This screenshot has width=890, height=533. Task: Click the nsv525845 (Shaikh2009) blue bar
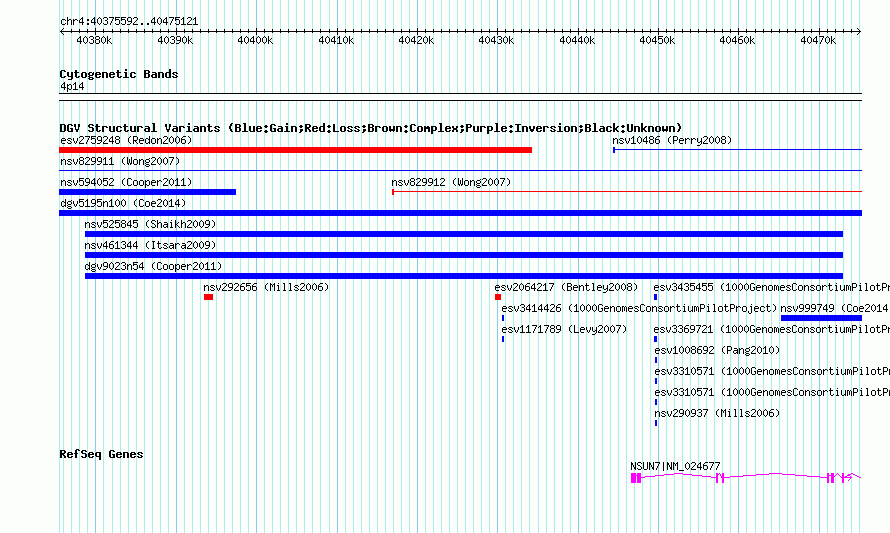(x=464, y=234)
